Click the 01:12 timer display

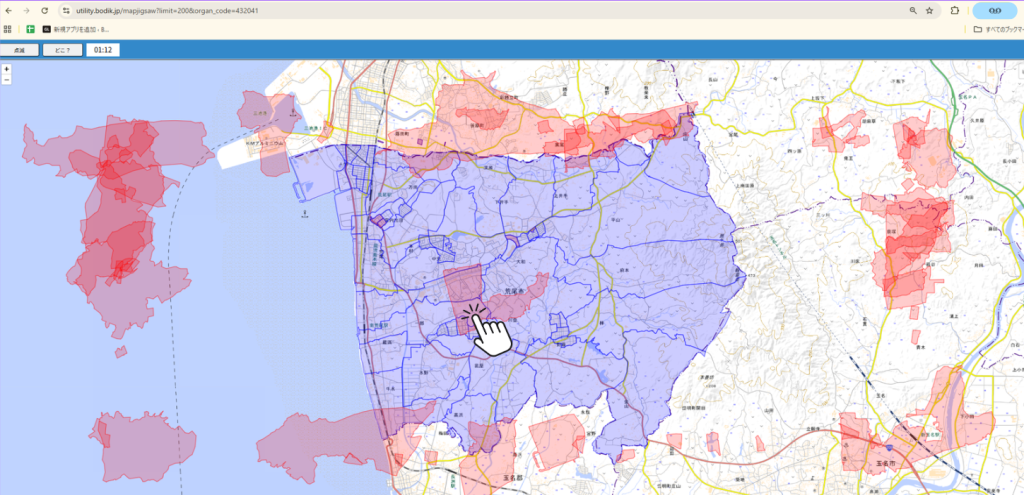(x=102, y=49)
